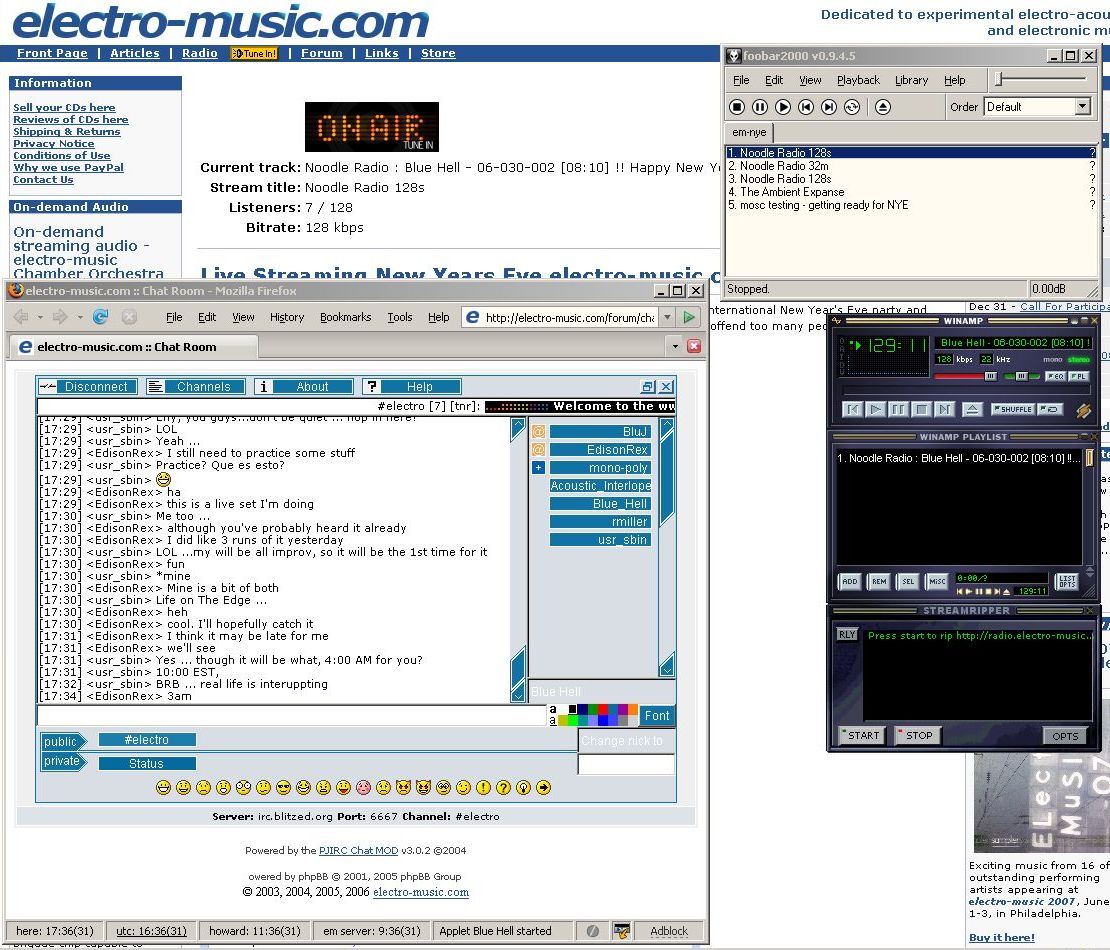Screen dimensions: 1110x950
Task: Click Winamp eject/open file button
Action: [973, 409]
